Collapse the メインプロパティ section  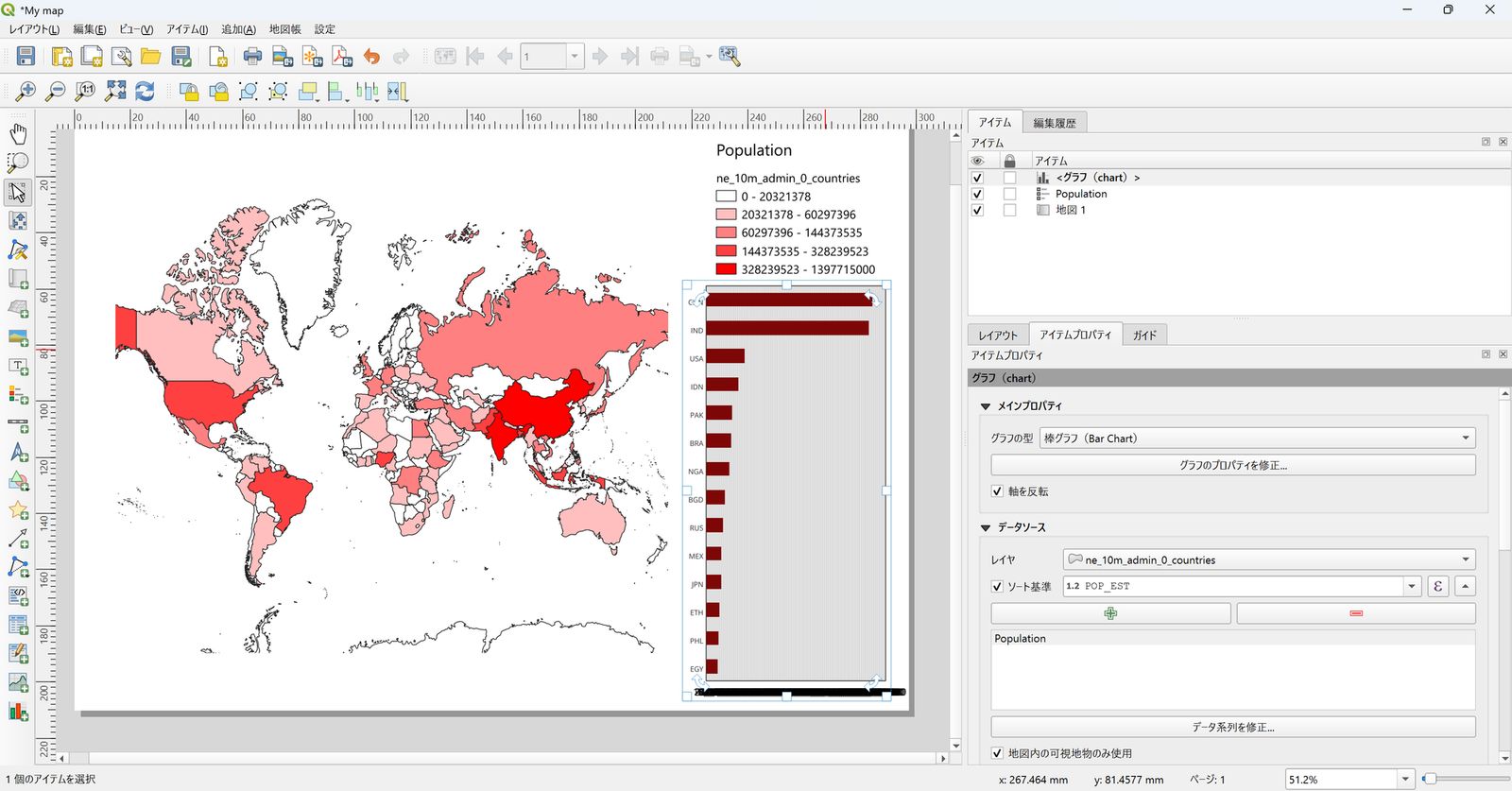click(986, 406)
